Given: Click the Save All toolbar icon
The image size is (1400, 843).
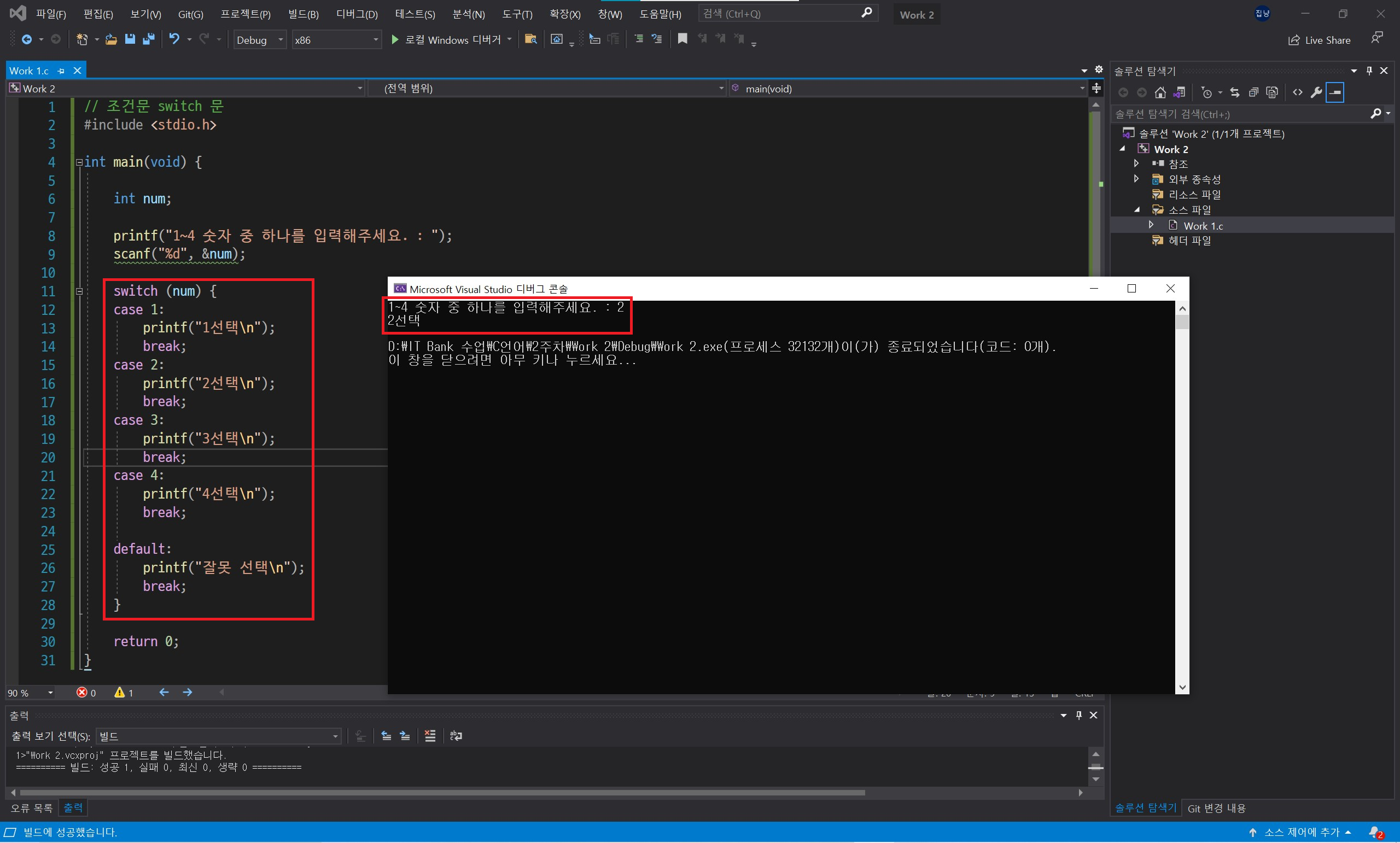Looking at the screenshot, I should click(149, 39).
